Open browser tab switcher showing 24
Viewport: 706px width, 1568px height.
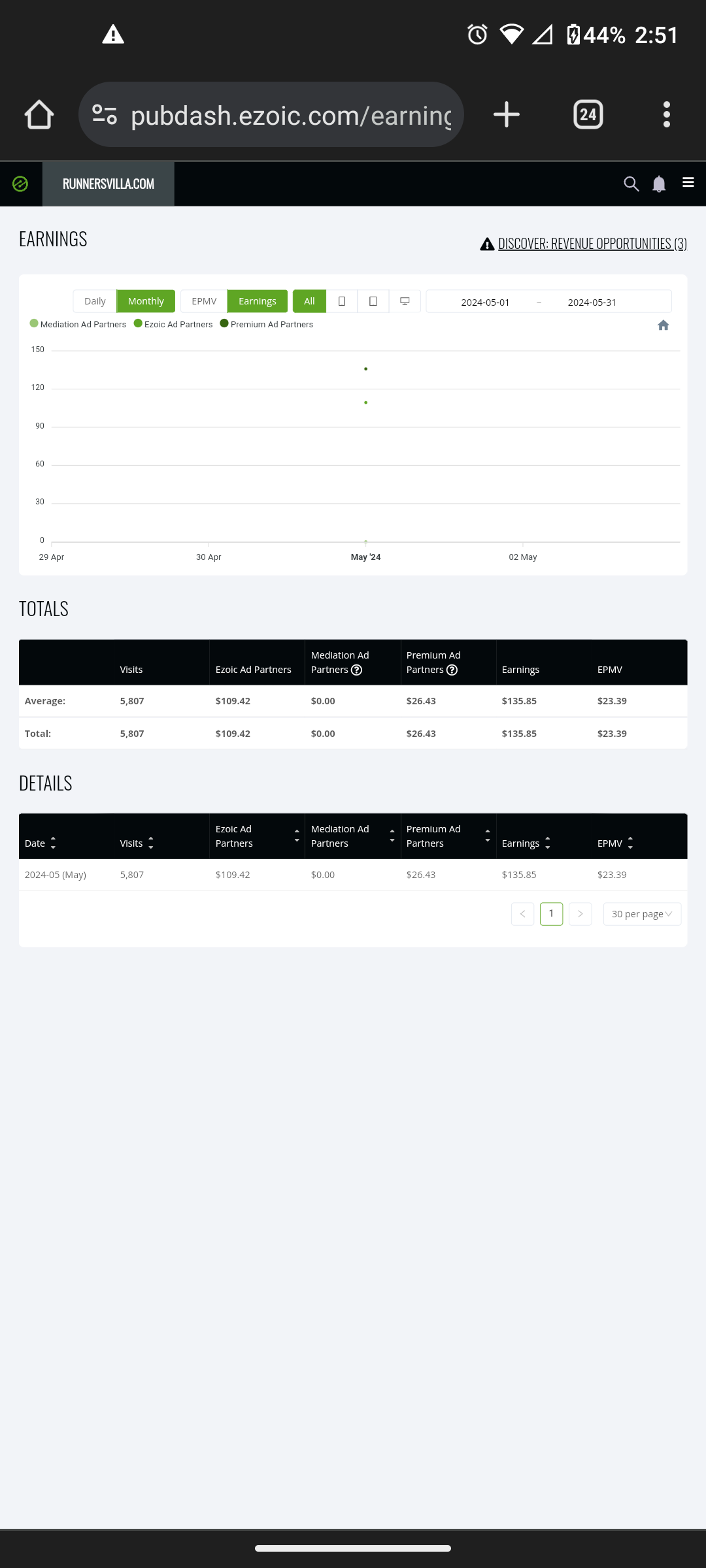(588, 115)
